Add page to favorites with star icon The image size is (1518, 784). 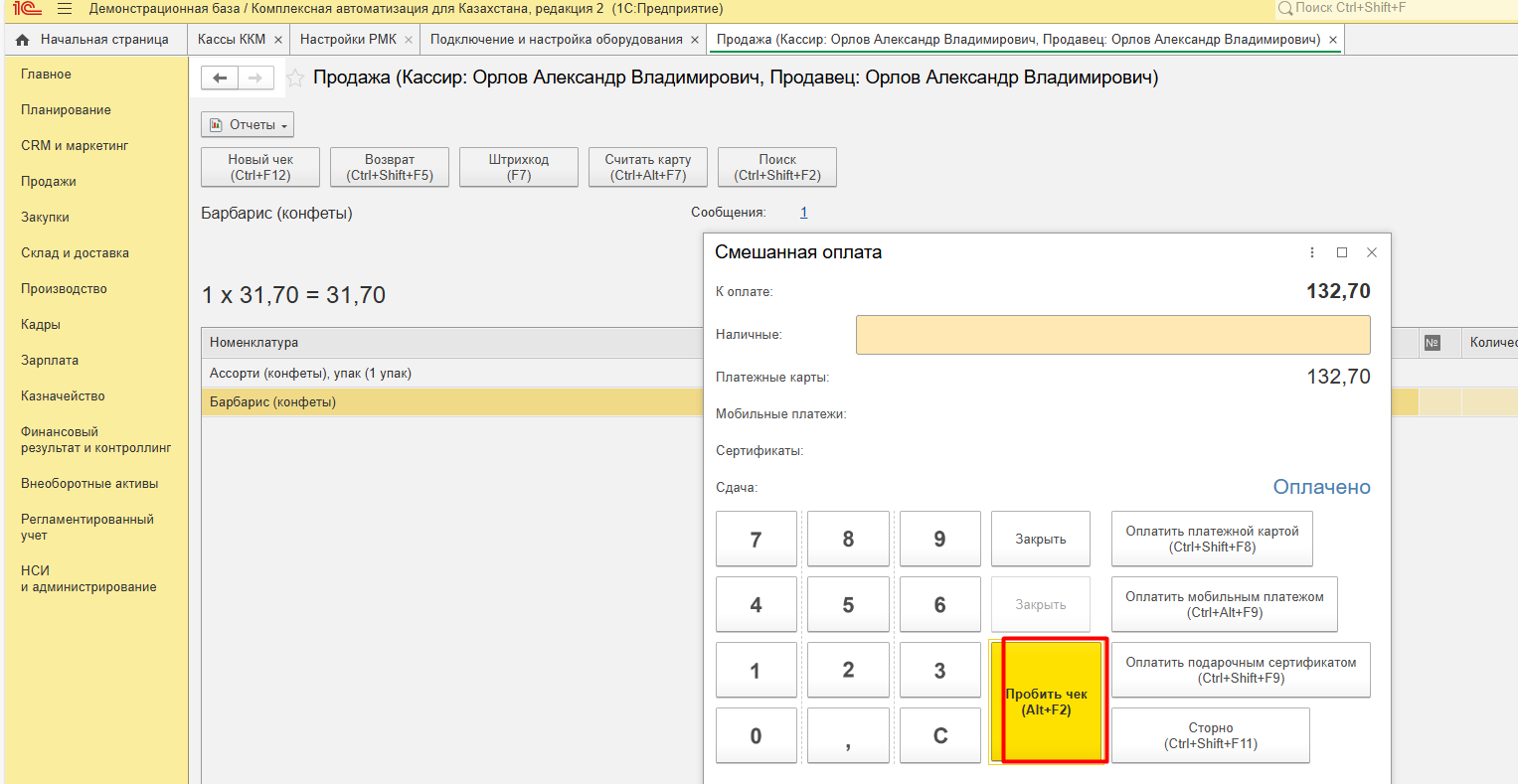pyautogui.click(x=295, y=78)
